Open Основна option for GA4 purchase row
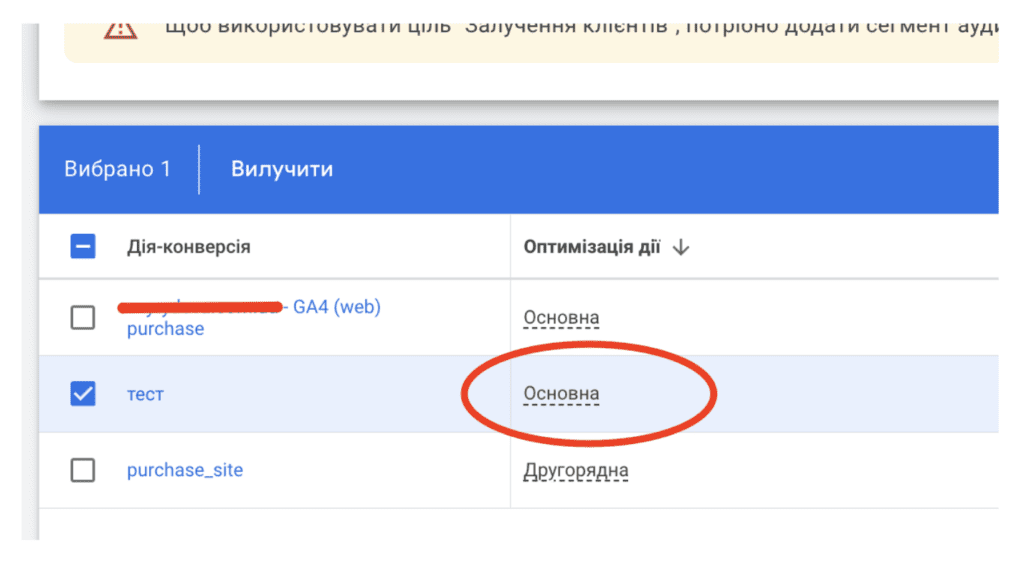Viewport: 1024px width, 581px height. point(561,318)
